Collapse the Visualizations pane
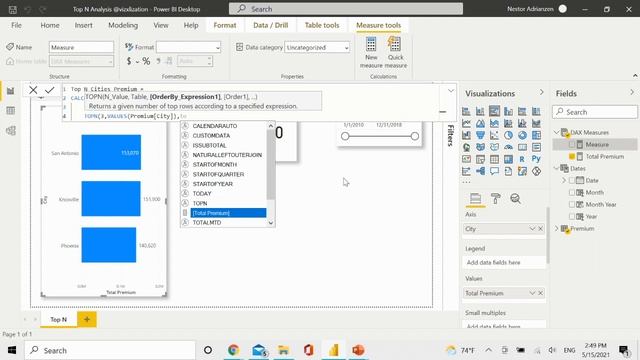This screenshot has height=360, width=640. tap(542, 93)
